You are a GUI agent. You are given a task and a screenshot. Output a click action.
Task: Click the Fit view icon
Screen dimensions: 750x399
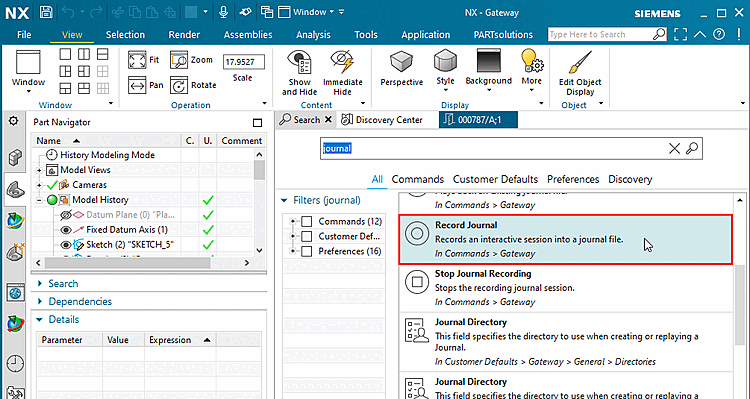pos(138,60)
